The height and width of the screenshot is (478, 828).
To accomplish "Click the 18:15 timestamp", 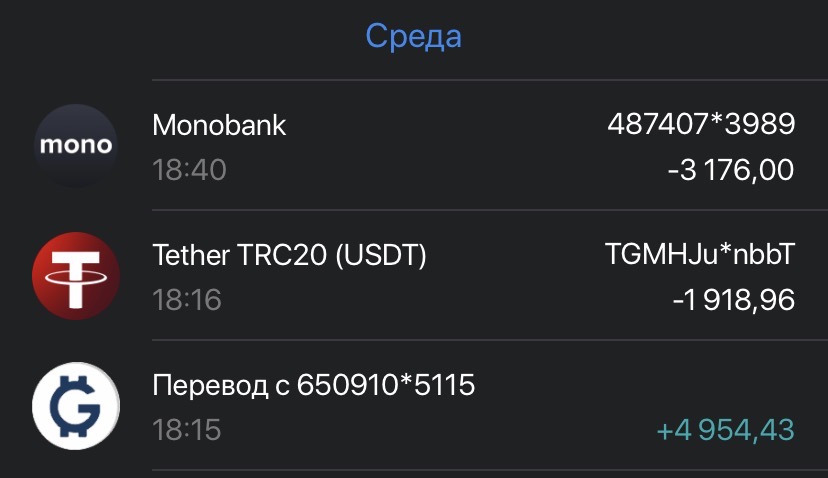I will [186, 429].
